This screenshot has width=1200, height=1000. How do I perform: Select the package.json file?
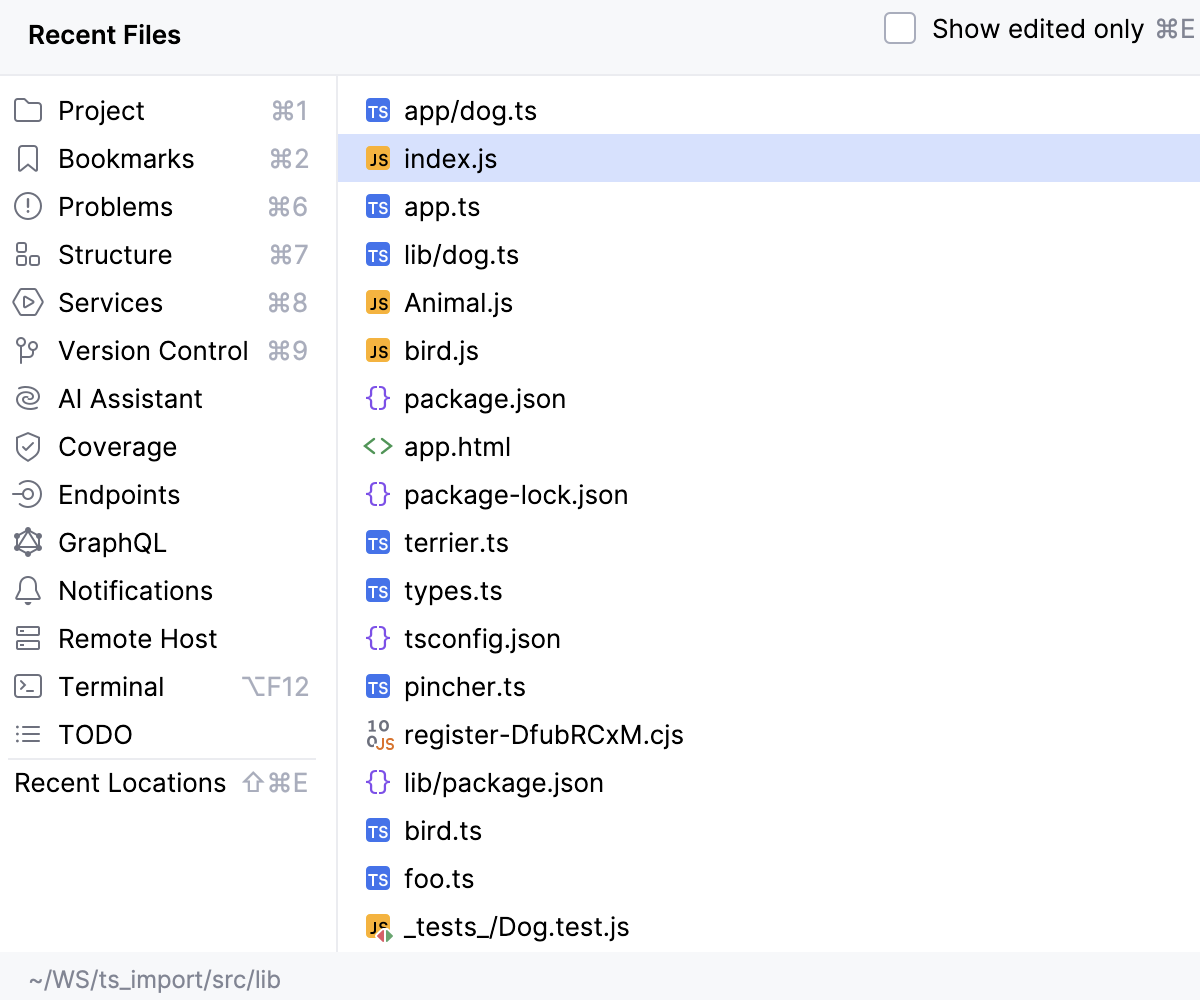(x=484, y=398)
